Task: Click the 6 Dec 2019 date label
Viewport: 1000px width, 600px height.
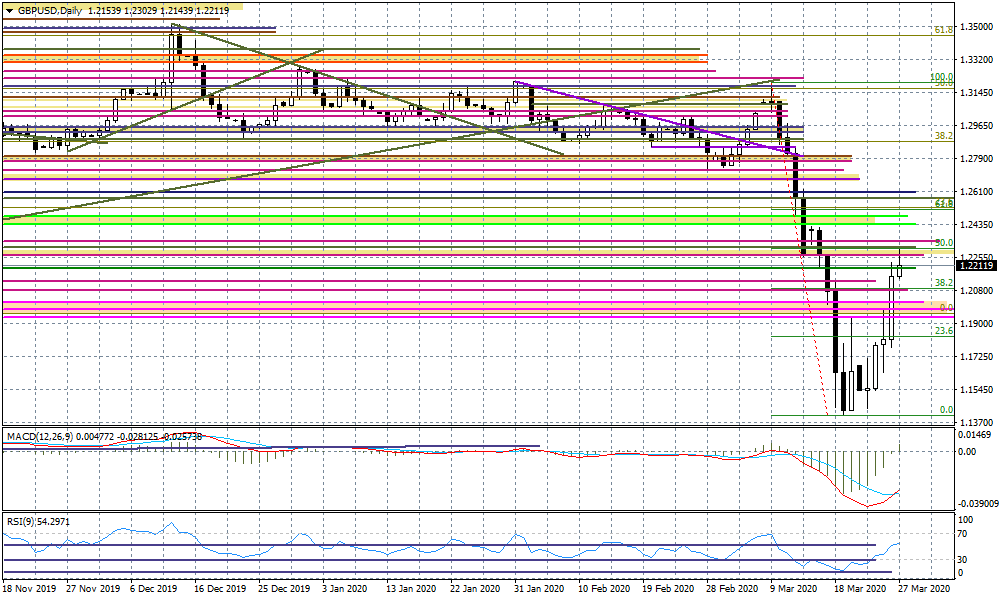Action: tap(154, 589)
